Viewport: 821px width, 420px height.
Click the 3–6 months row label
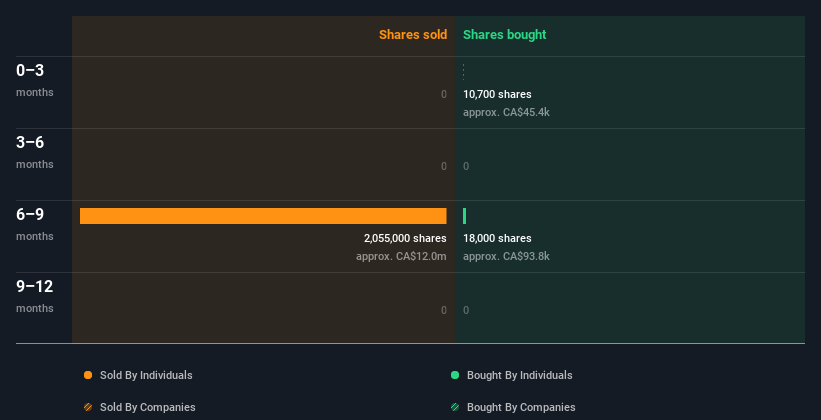[31, 143]
